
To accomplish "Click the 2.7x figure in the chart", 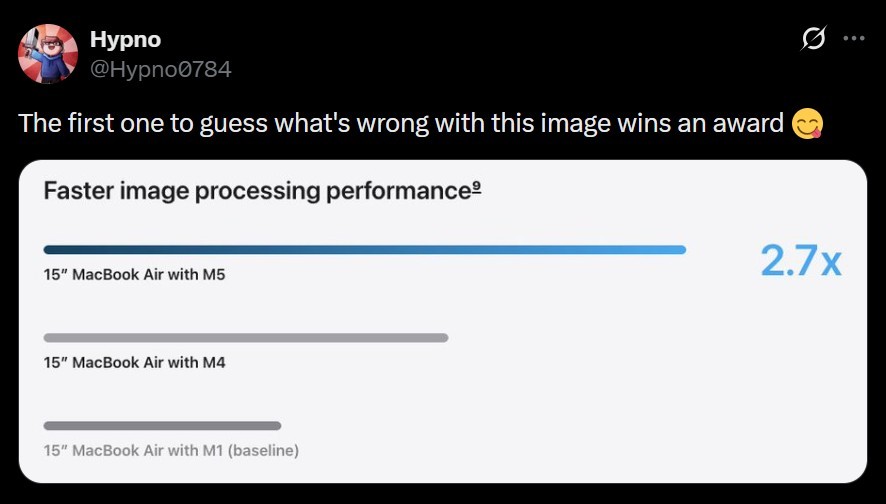I will point(801,261).
